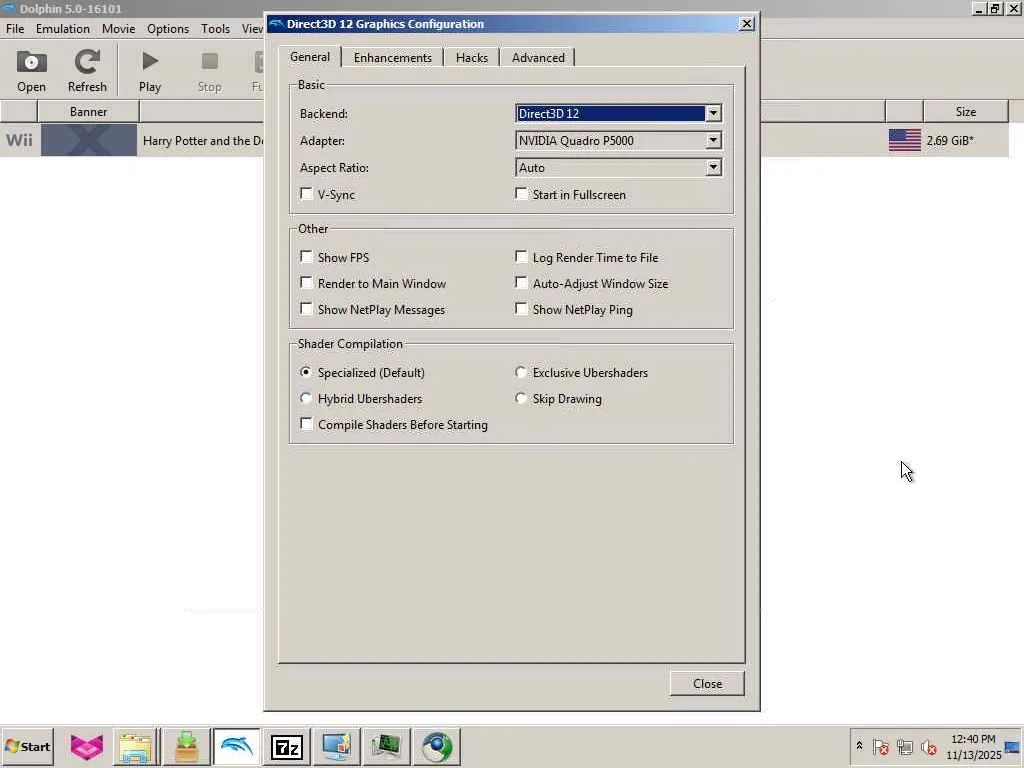Screen dimensions: 1024x768
Task: Select the Skip Drawing radio button
Action: 520,398
